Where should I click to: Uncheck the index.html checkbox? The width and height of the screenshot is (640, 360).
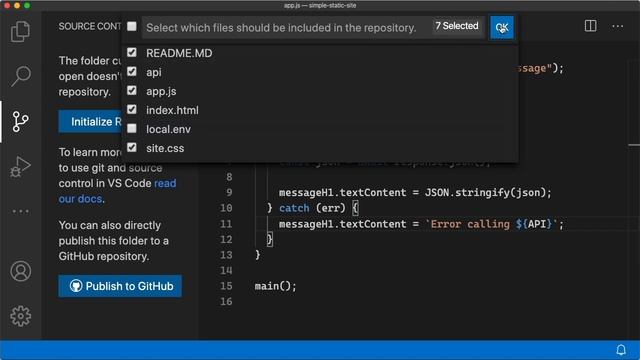click(132, 110)
